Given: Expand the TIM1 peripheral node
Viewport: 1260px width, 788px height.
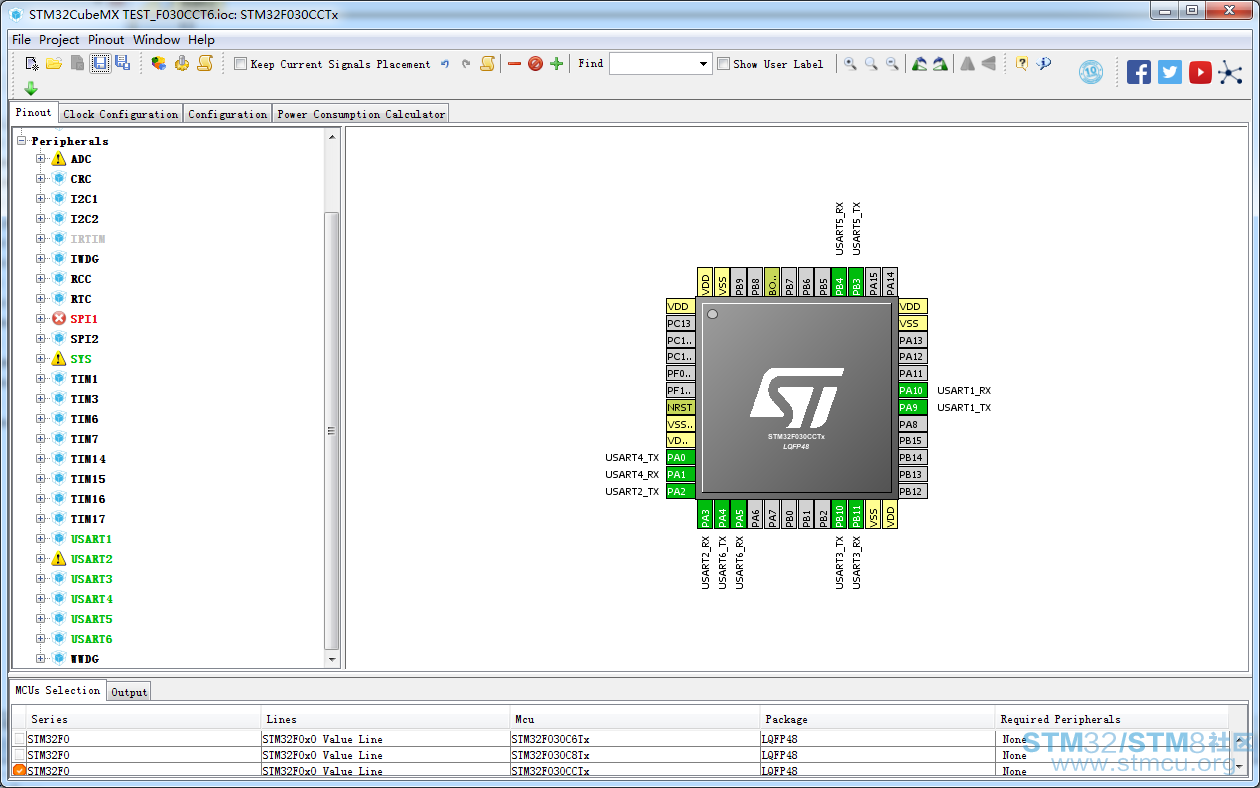Looking at the screenshot, I should 41,379.
